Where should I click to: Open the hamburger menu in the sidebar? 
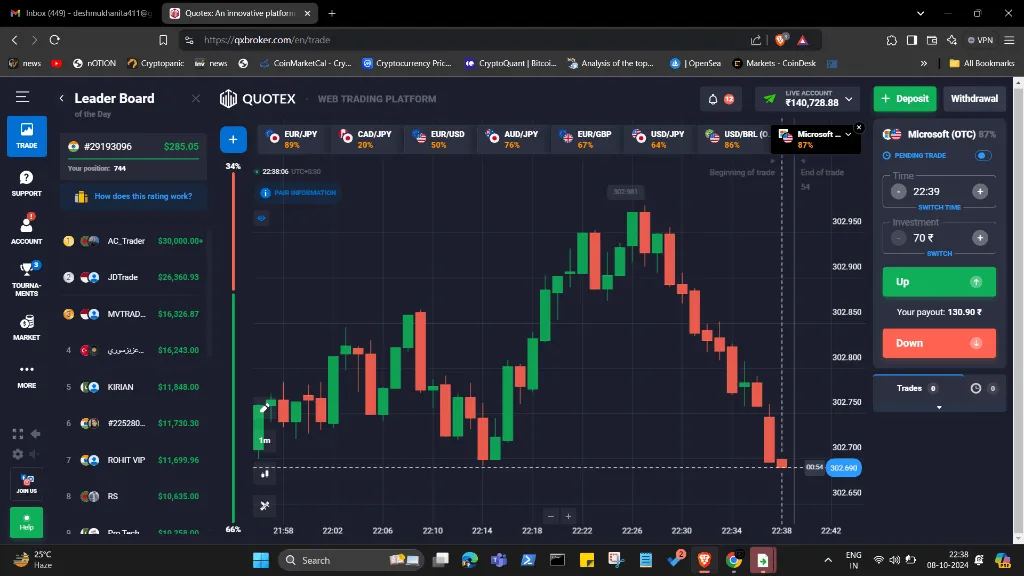[22, 97]
